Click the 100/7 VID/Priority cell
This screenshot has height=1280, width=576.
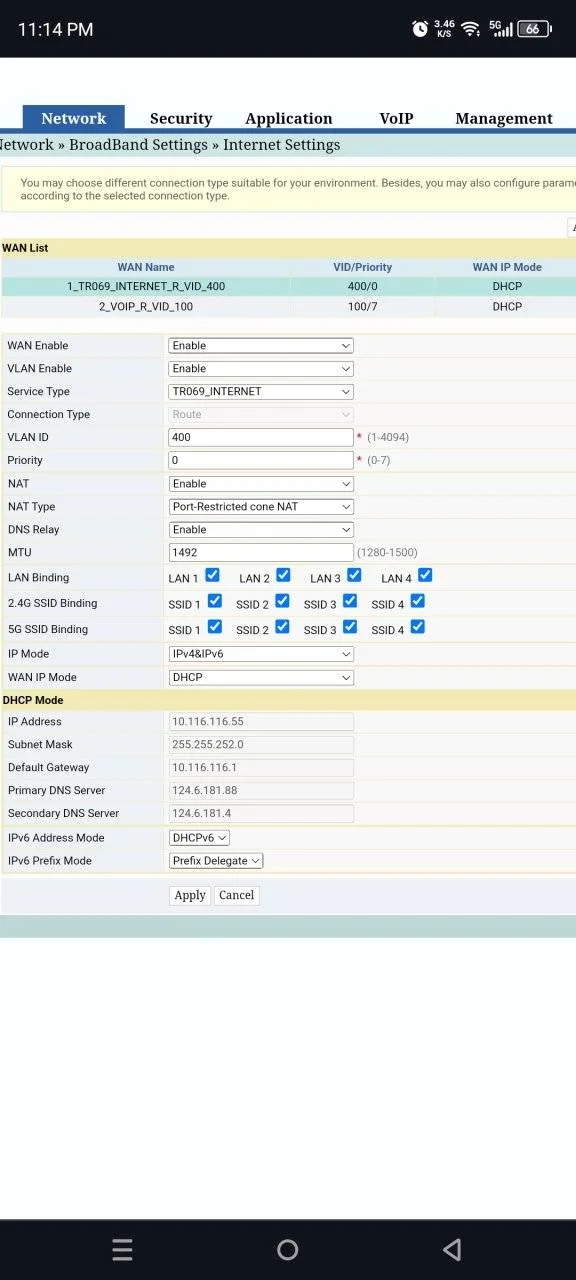pyautogui.click(x=363, y=306)
